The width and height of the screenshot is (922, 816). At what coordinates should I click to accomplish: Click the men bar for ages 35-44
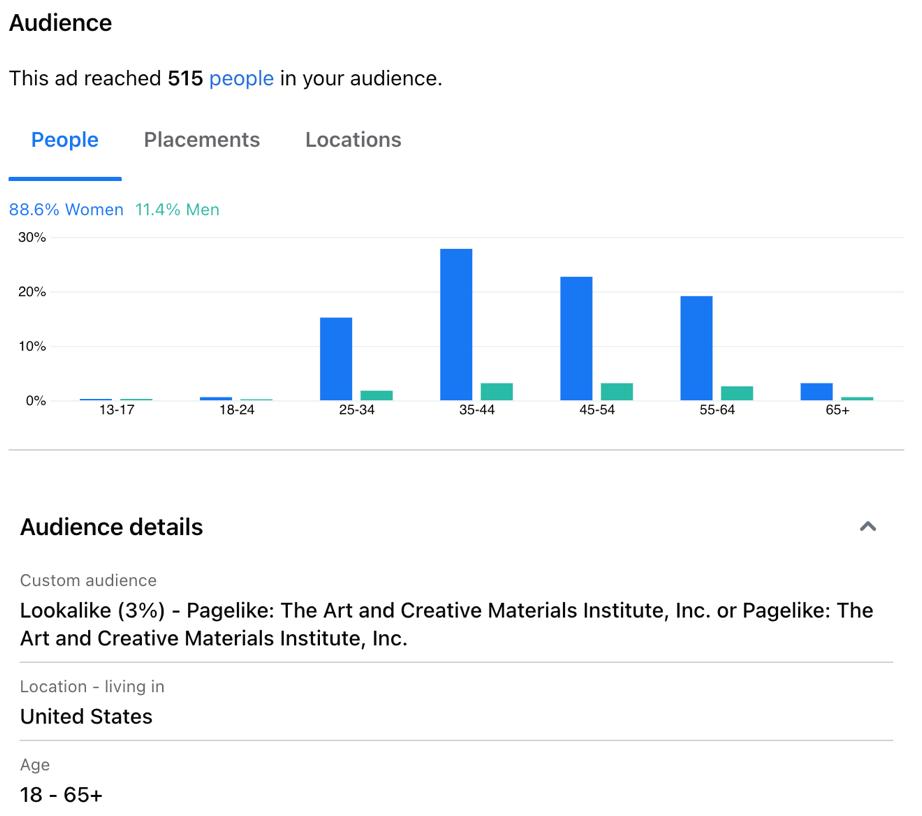497,392
